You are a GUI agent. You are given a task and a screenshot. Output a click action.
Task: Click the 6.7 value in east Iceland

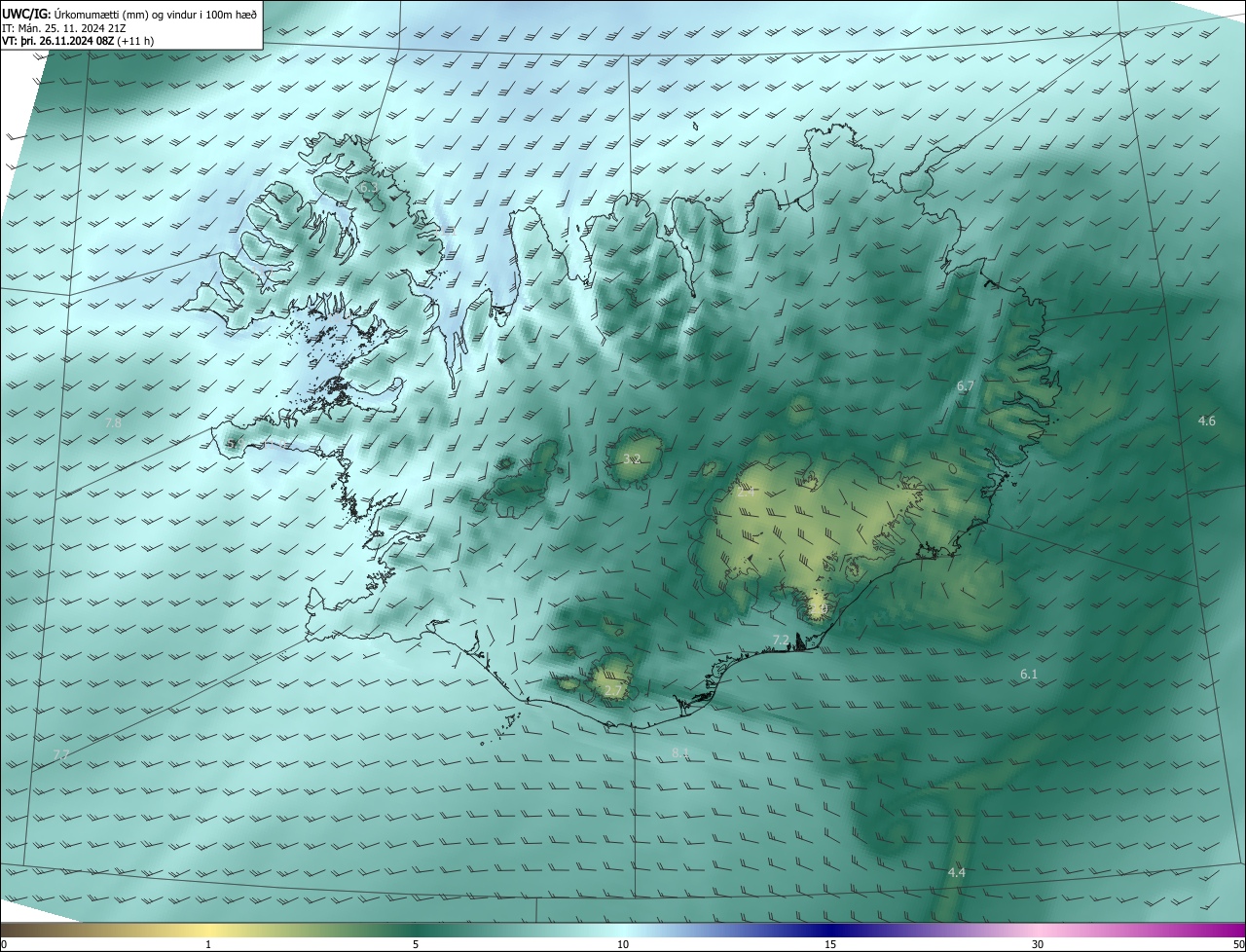(x=965, y=386)
